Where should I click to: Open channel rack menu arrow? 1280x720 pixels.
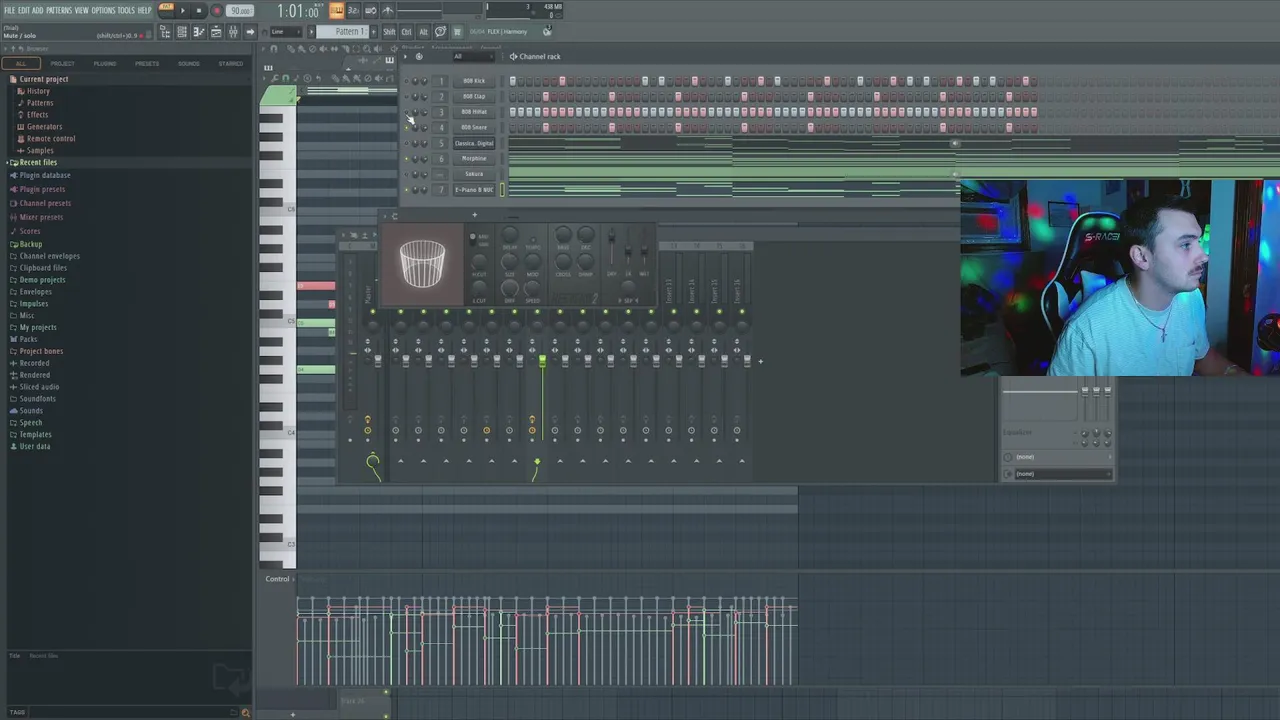pyautogui.click(x=405, y=56)
